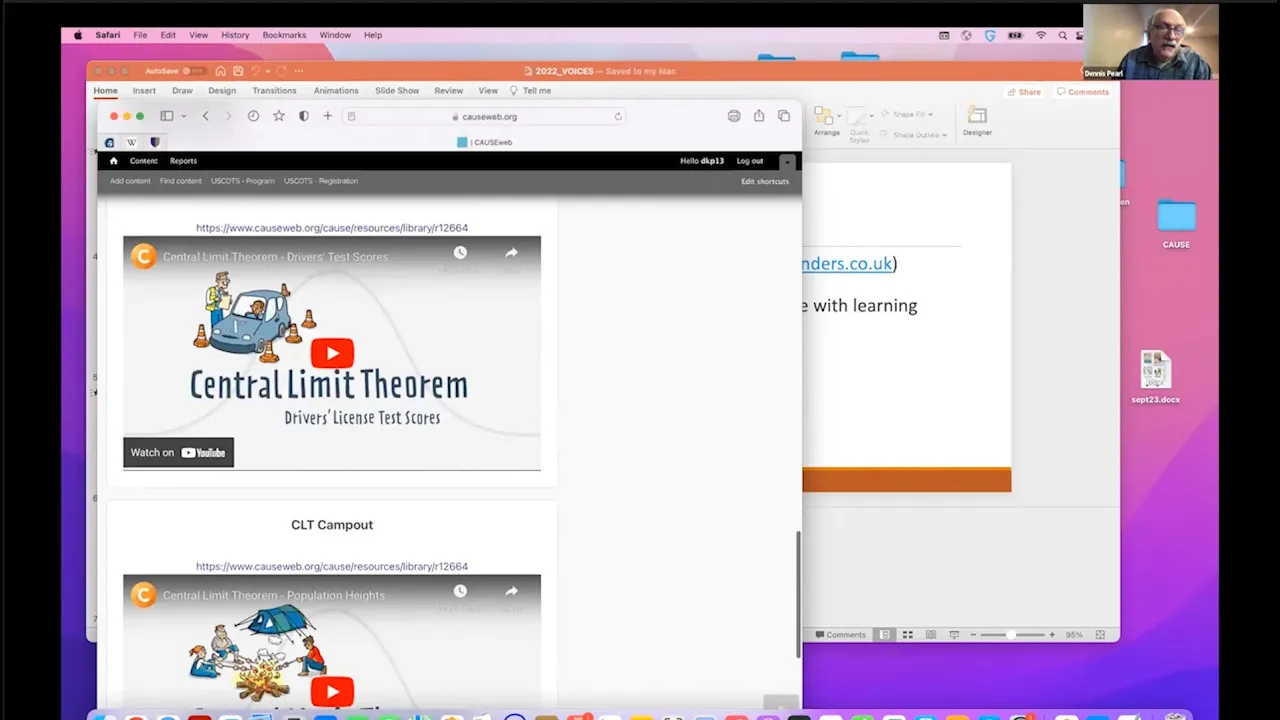Screen dimensions: 1280x720
Task: Toggle the PowerPoint AutoSave switch
Action: [x=194, y=71]
